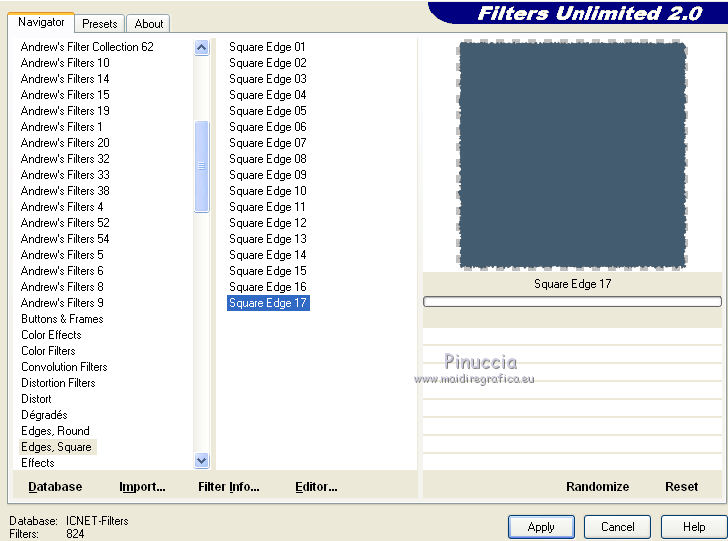
Task: Select Andrew's Filters 52 category
Action: pyautogui.click(x=65, y=223)
